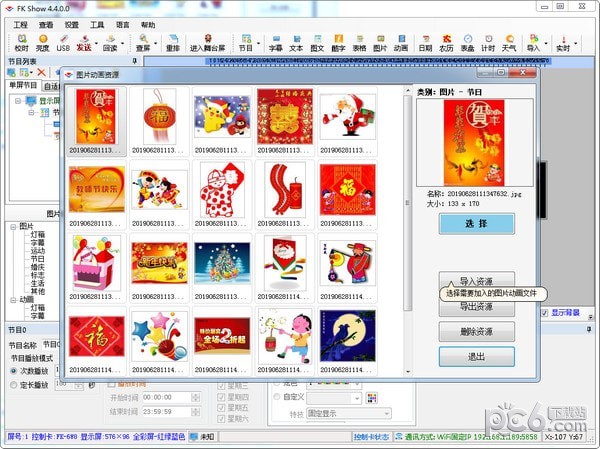This screenshot has width=600, height=449.
Task: Select the red lantern 福 thumbnail
Action: point(159,121)
